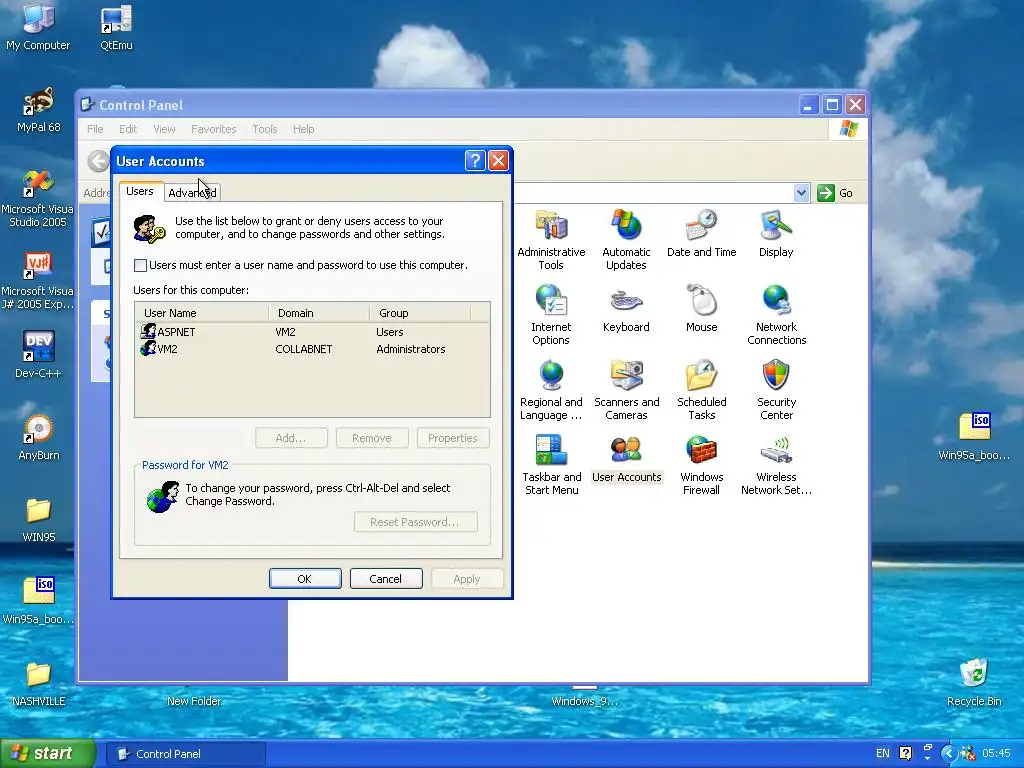The width and height of the screenshot is (1024, 768).
Task: Click the taskbar clock showing 05:45
Action: [996, 754]
